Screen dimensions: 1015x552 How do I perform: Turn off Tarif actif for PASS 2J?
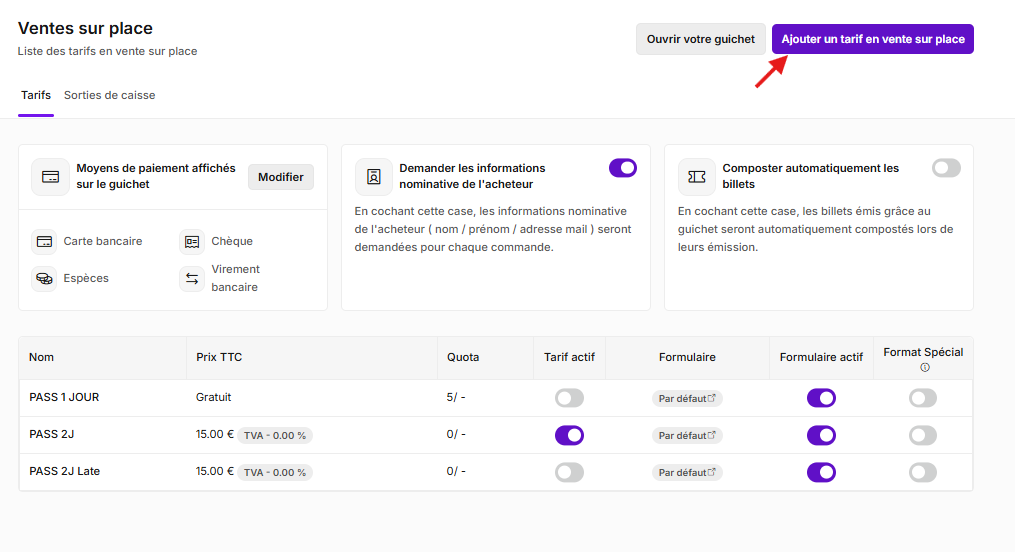click(569, 436)
